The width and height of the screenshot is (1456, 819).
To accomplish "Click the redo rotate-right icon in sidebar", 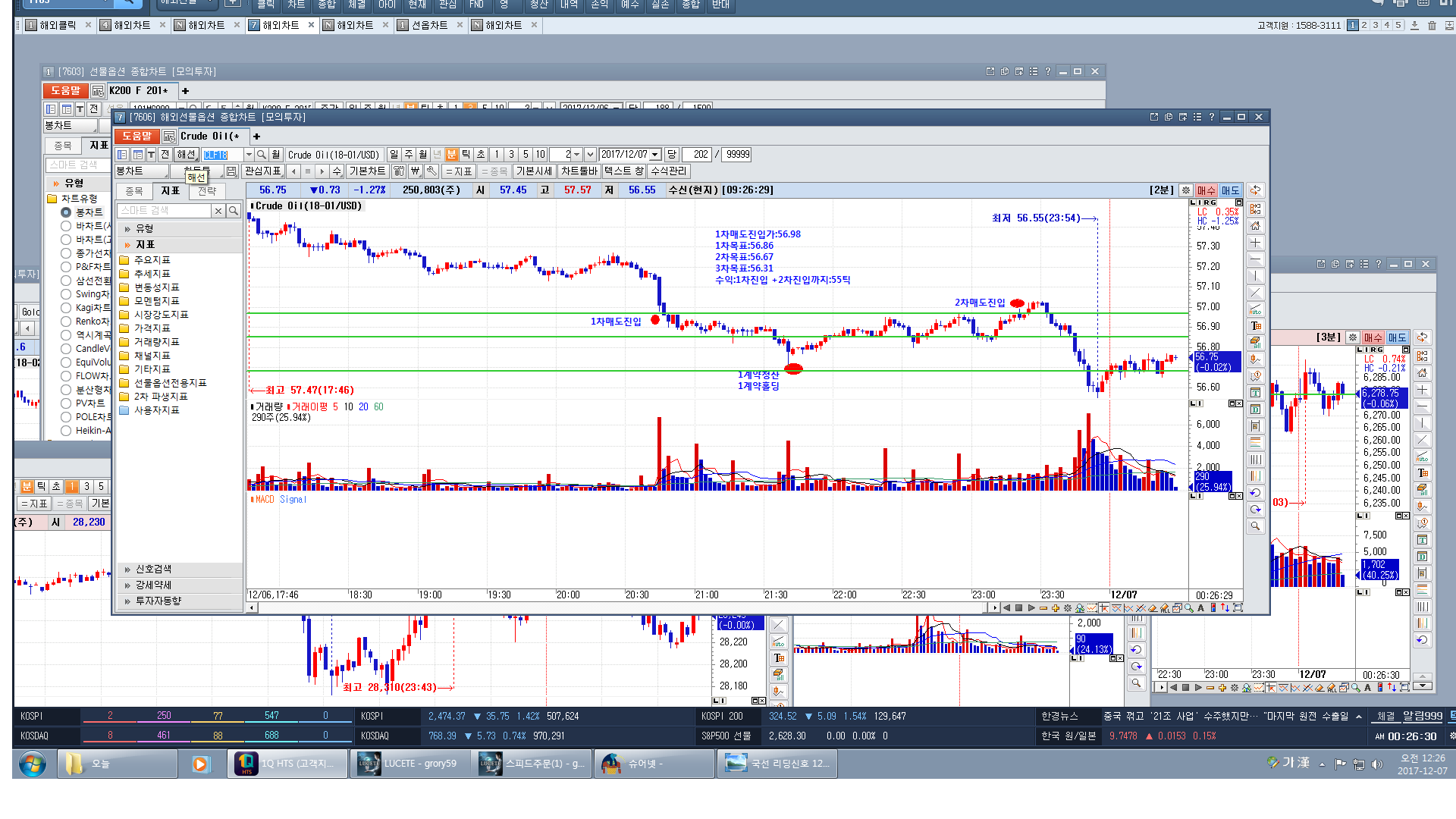I will [x=1256, y=510].
